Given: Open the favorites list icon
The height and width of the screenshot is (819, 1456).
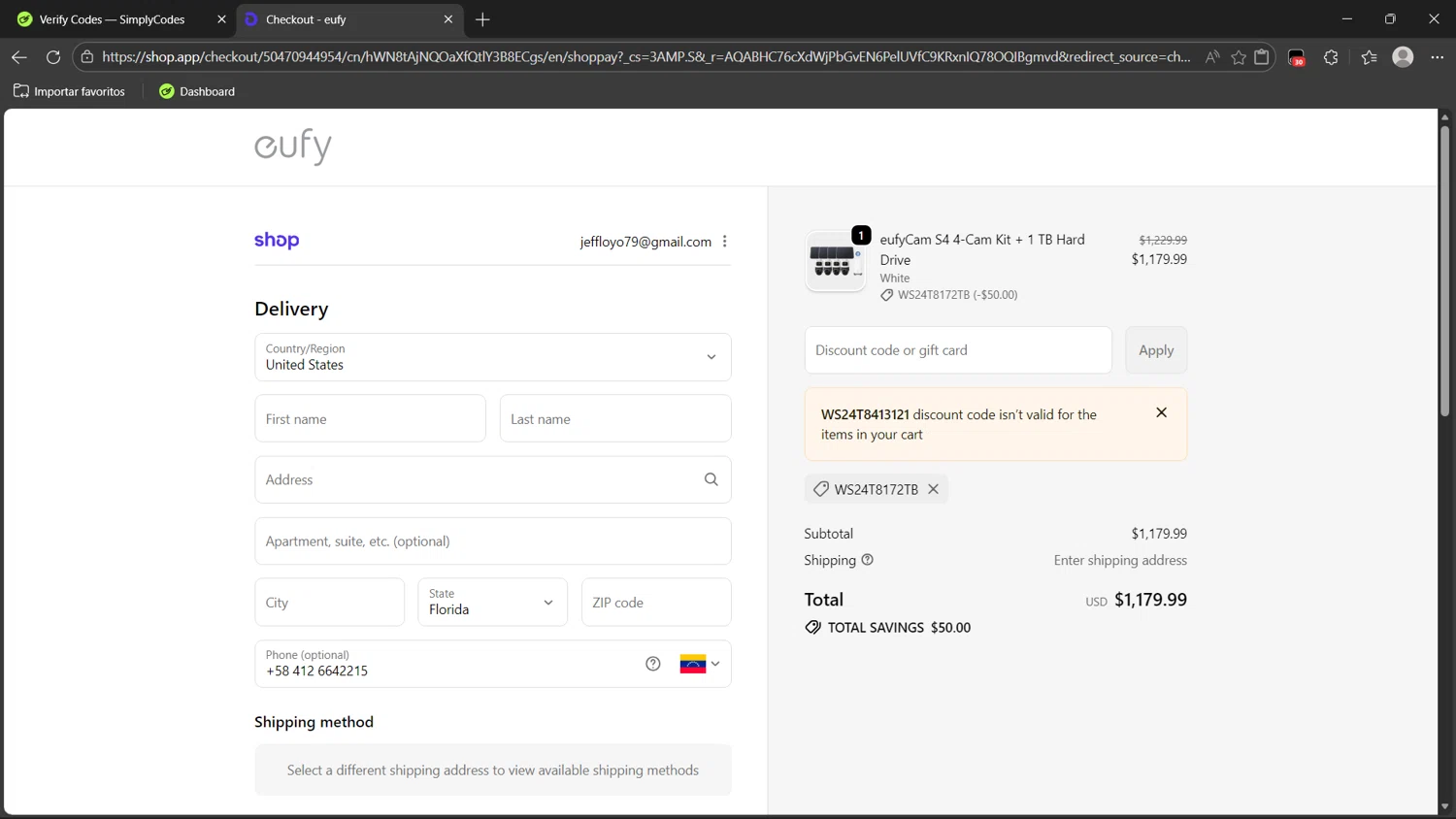Looking at the screenshot, I should pyautogui.click(x=1369, y=57).
